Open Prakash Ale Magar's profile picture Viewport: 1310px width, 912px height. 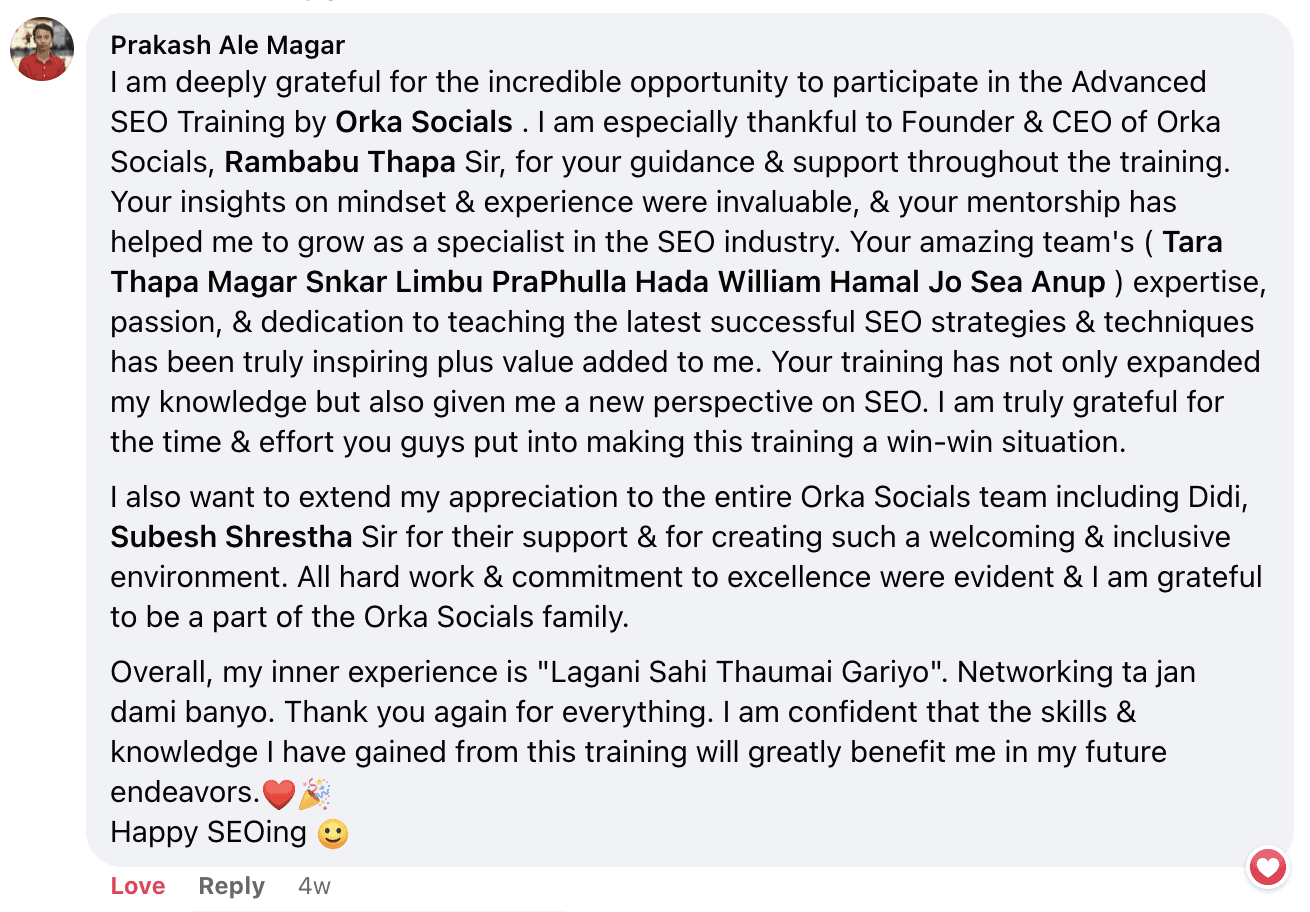pyautogui.click(x=42, y=49)
